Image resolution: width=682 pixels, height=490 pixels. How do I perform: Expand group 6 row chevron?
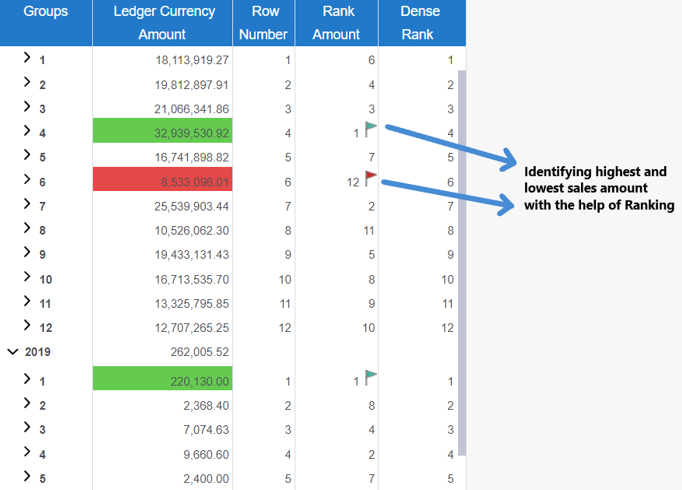tap(27, 180)
